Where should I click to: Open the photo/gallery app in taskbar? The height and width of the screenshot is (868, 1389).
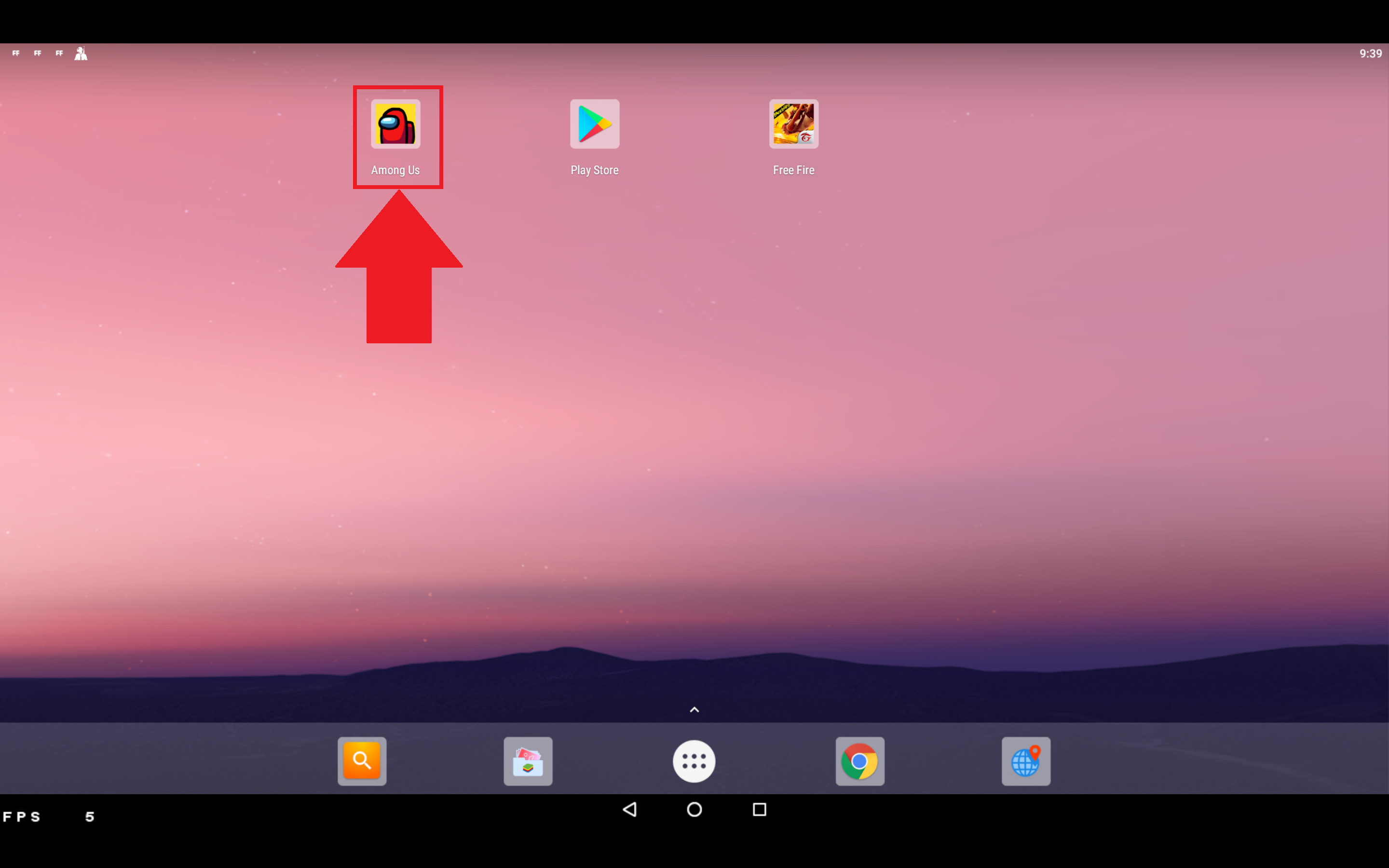pyautogui.click(x=528, y=761)
